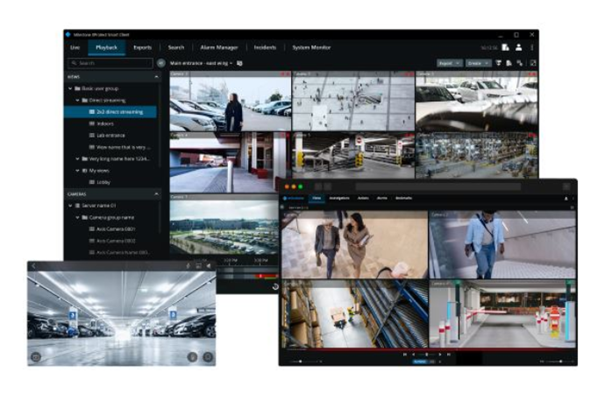The width and height of the screenshot is (605, 400).
Task: Select the Lobby view item
Action: pos(104,182)
